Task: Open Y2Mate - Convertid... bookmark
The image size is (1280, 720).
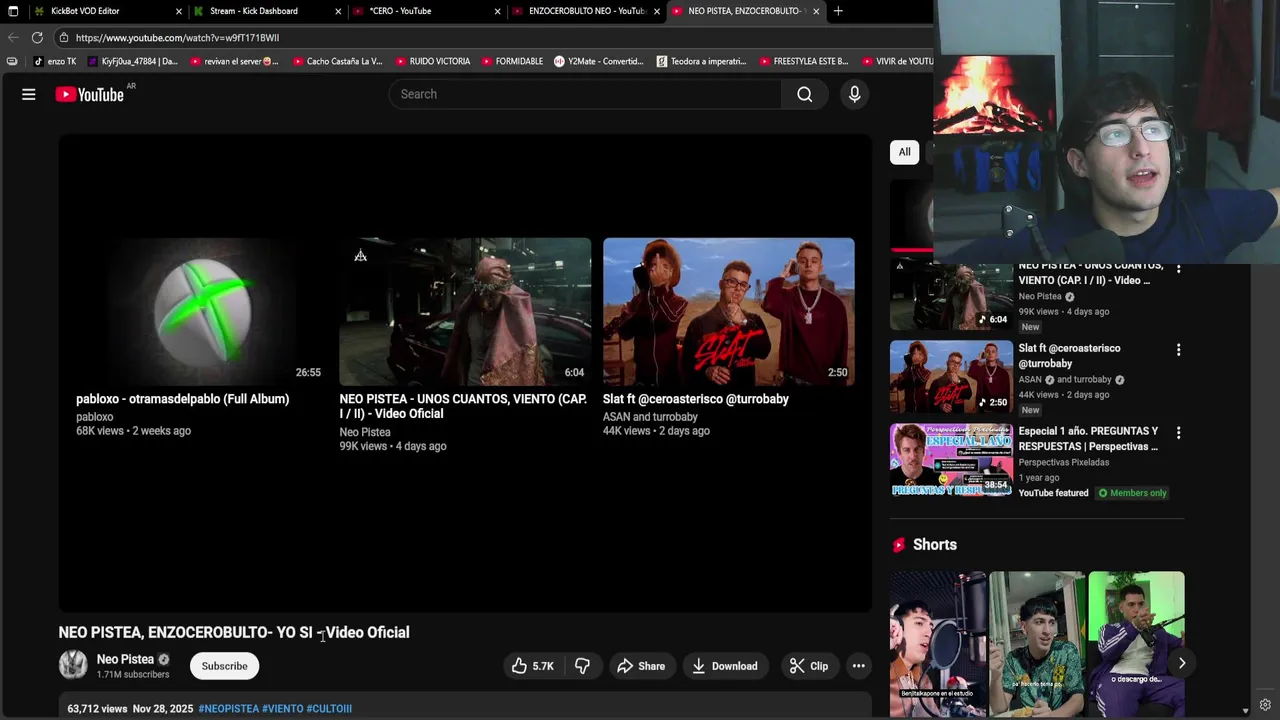Action: click(x=598, y=61)
